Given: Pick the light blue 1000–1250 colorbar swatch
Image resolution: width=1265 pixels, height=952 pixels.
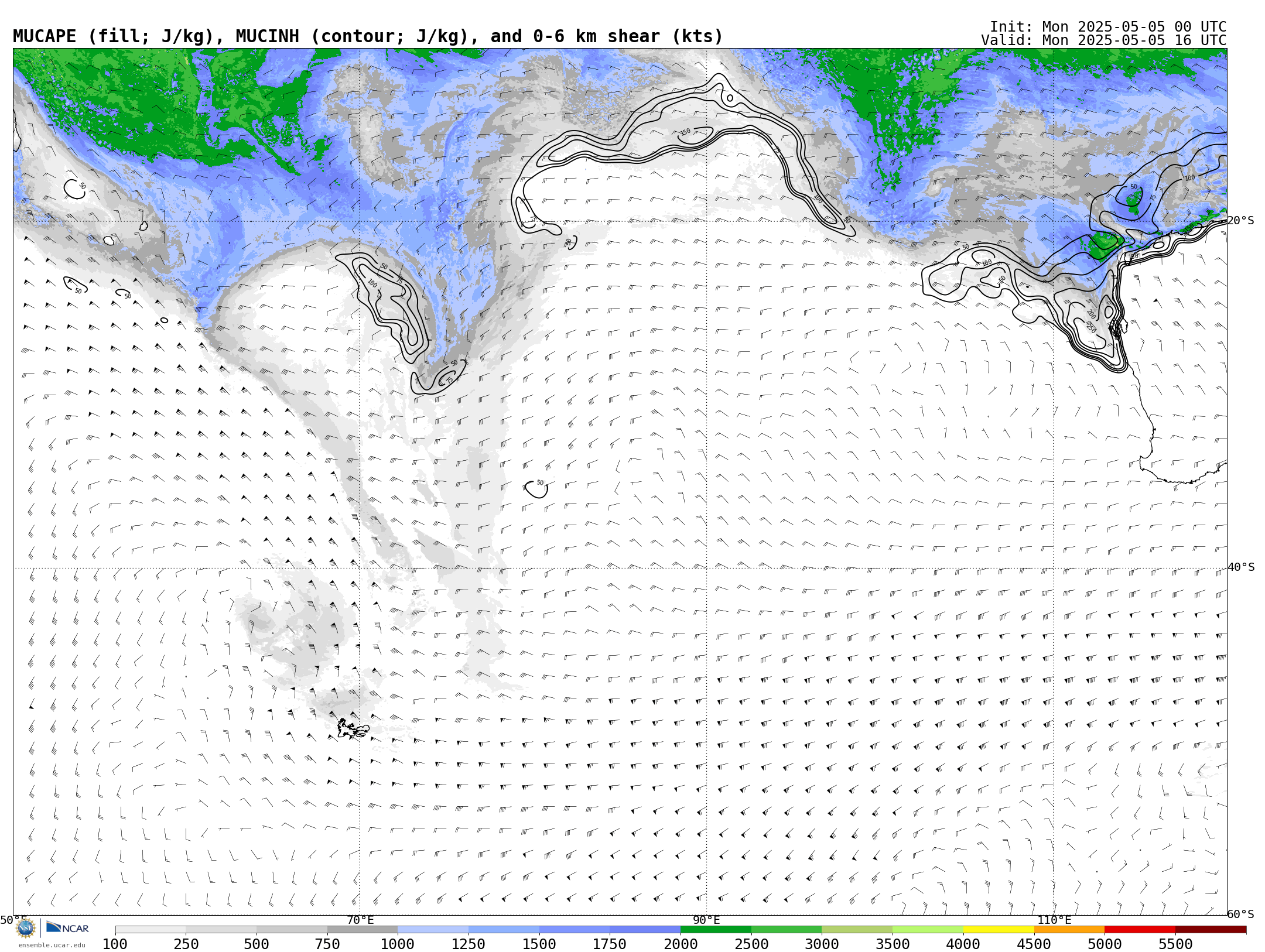Looking at the screenshot, I should [433, 930].
